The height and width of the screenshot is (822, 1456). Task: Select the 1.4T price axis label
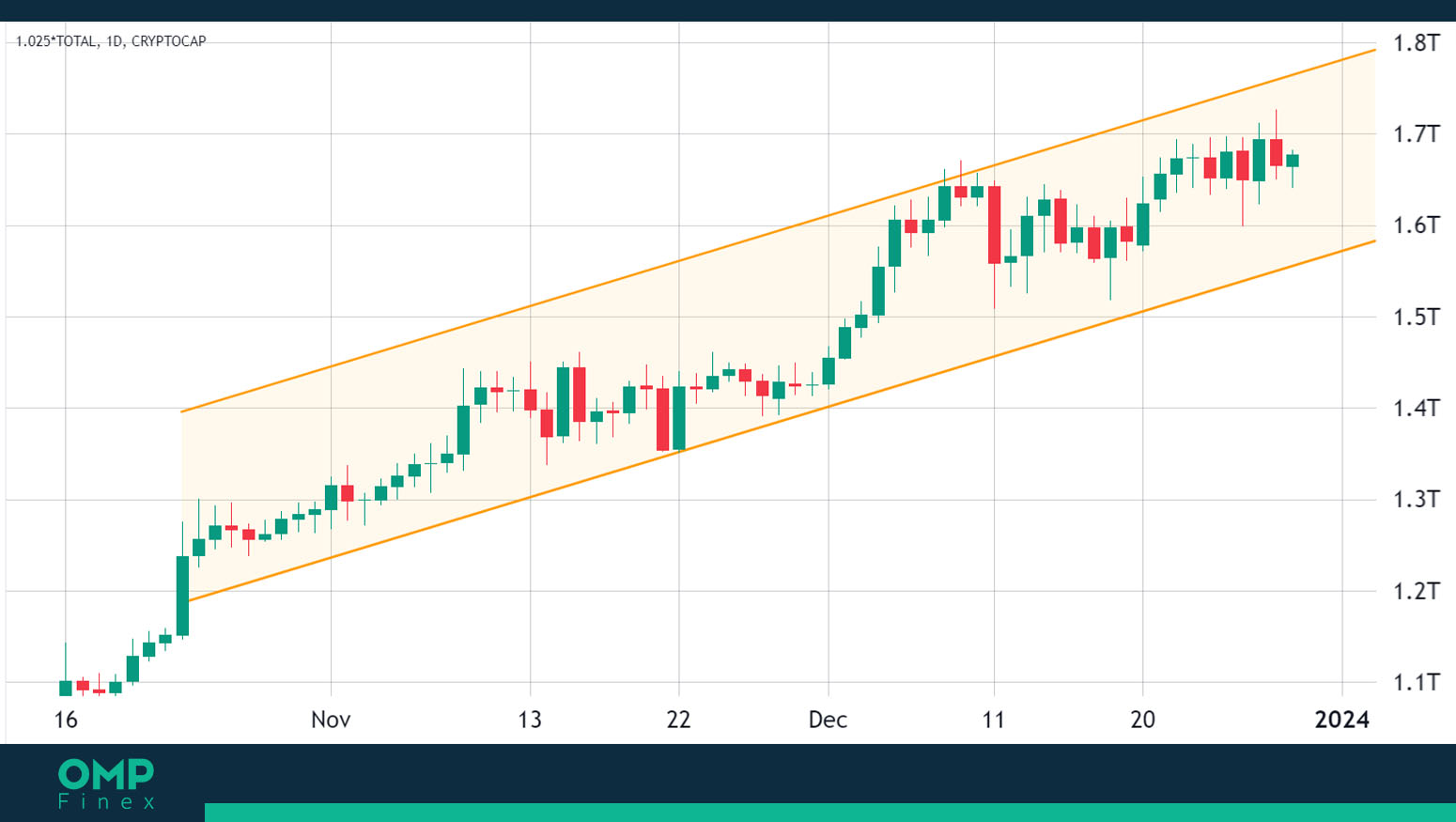tap(1416, 409)
